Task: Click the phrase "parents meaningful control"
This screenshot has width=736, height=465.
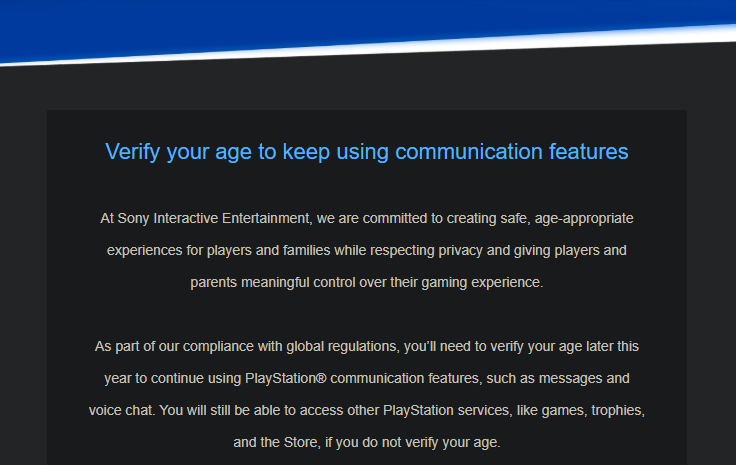Action: pos(274,282)
